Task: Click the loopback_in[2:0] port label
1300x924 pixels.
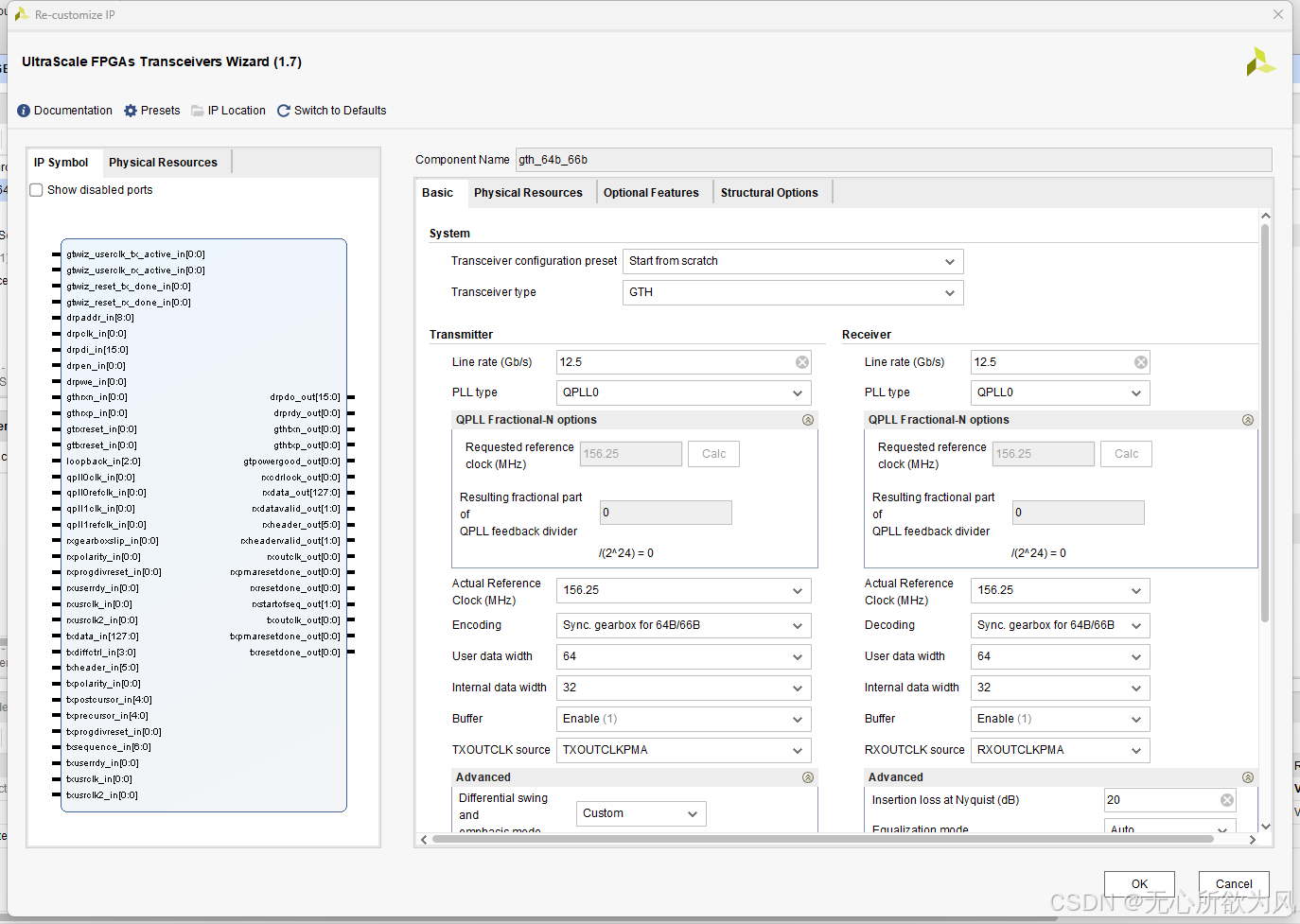Action: pyautogui.click(x=103, y=462)
